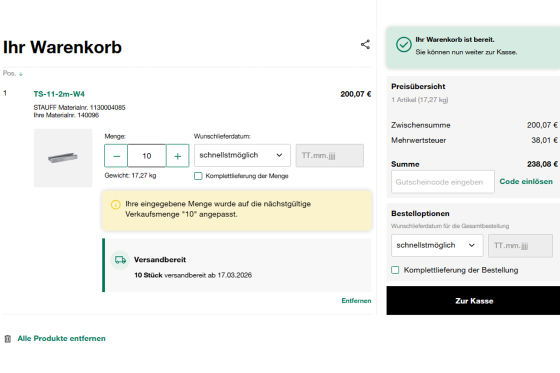This screenshot has width=560, height=373.
Task: Click 'Ihre Materialnr. 140096' text
Action: point(66,115)
